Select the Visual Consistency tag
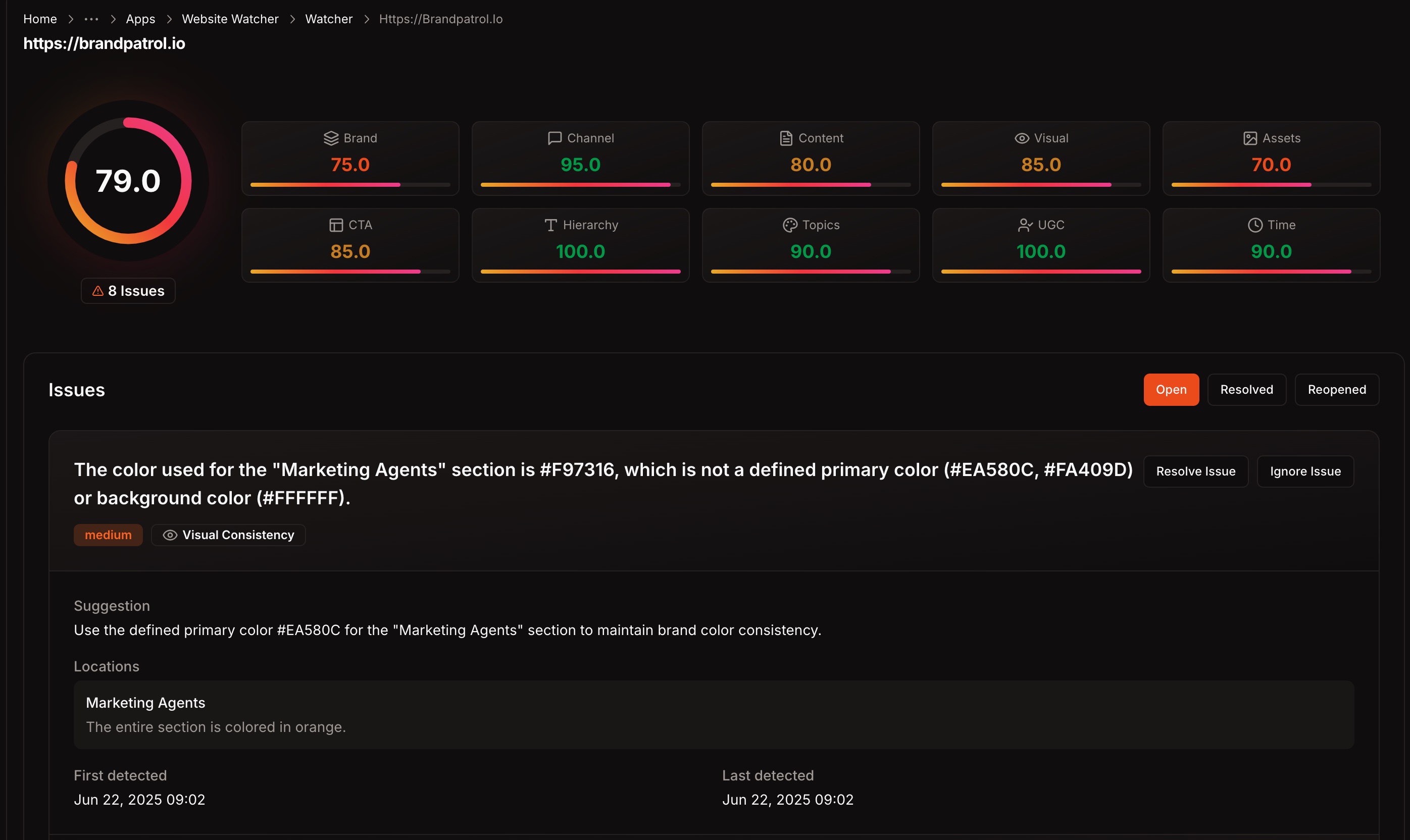This screenshot has width=1410, height=840. click(x=228, y=535)
